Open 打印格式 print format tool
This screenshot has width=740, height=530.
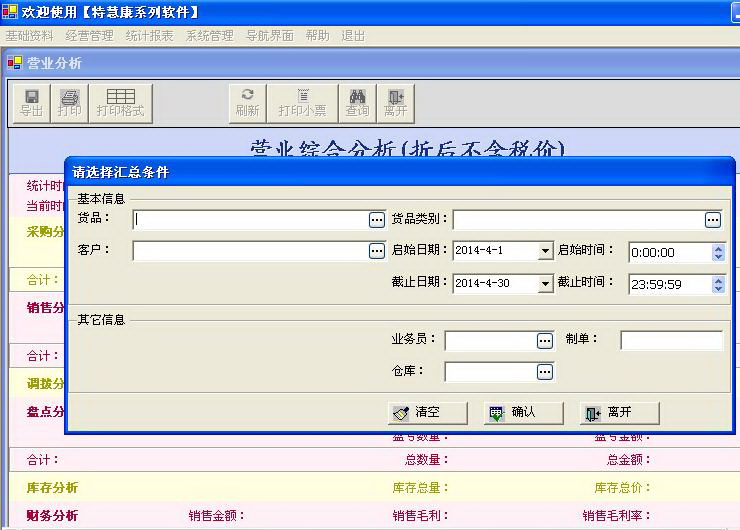(120, 103)
